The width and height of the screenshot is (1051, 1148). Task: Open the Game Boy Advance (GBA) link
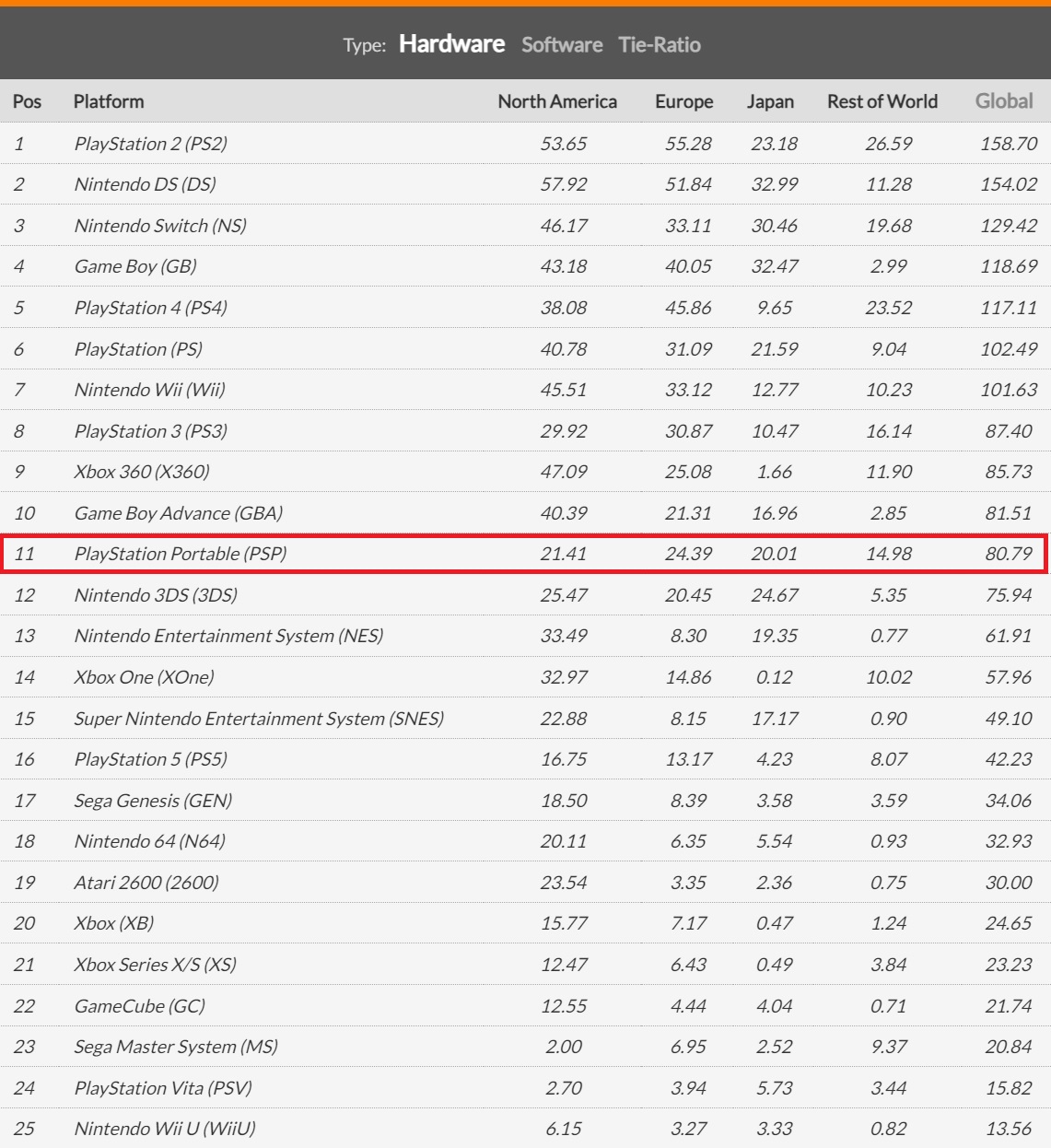tap(179, 513)
